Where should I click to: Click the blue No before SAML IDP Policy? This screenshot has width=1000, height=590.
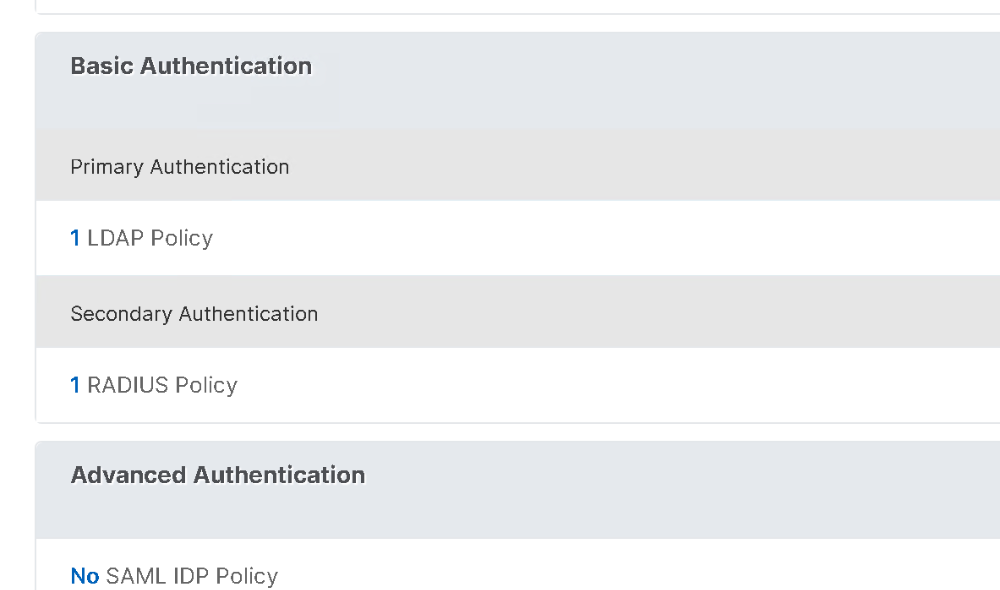[83, 576]
